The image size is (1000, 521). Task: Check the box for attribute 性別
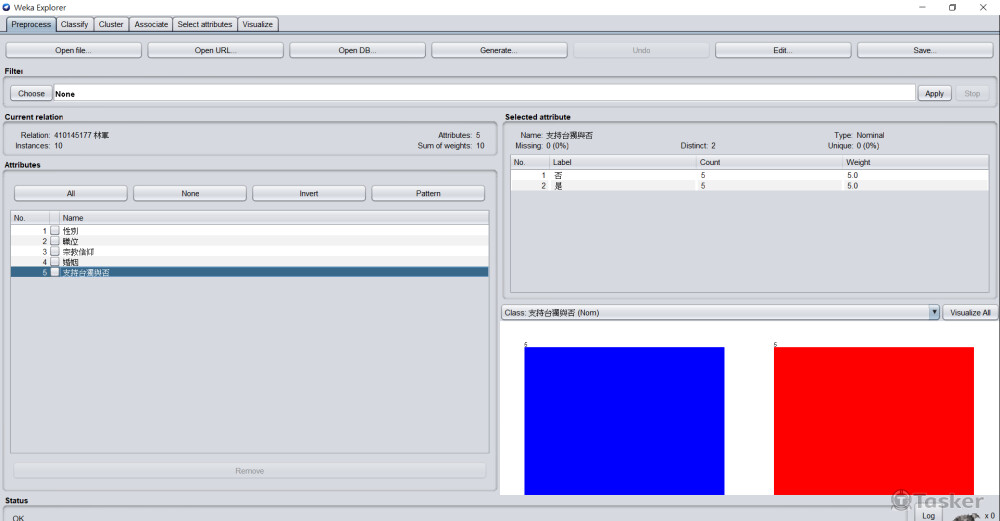click(x=55, y=231)
